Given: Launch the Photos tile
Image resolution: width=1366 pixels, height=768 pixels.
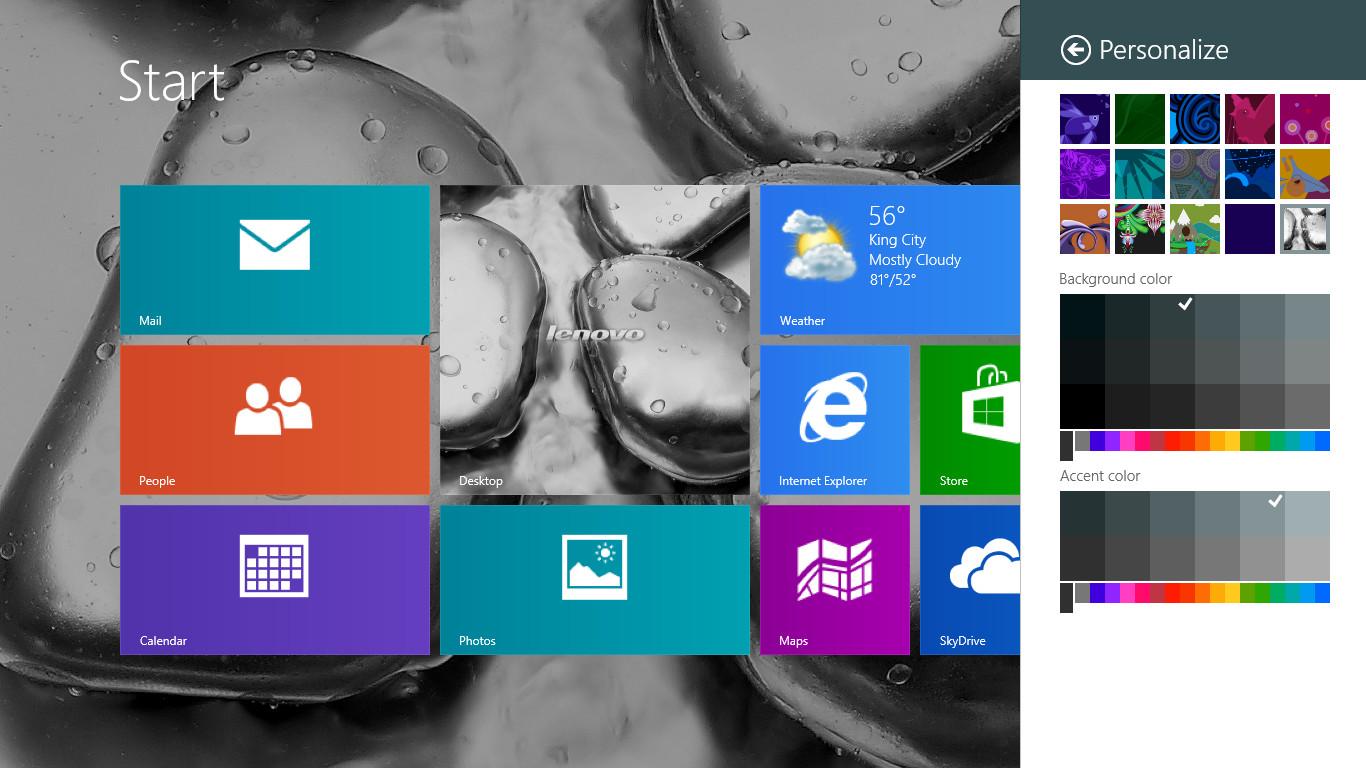Looking at the screenshot, I should (x=595, y=580).
